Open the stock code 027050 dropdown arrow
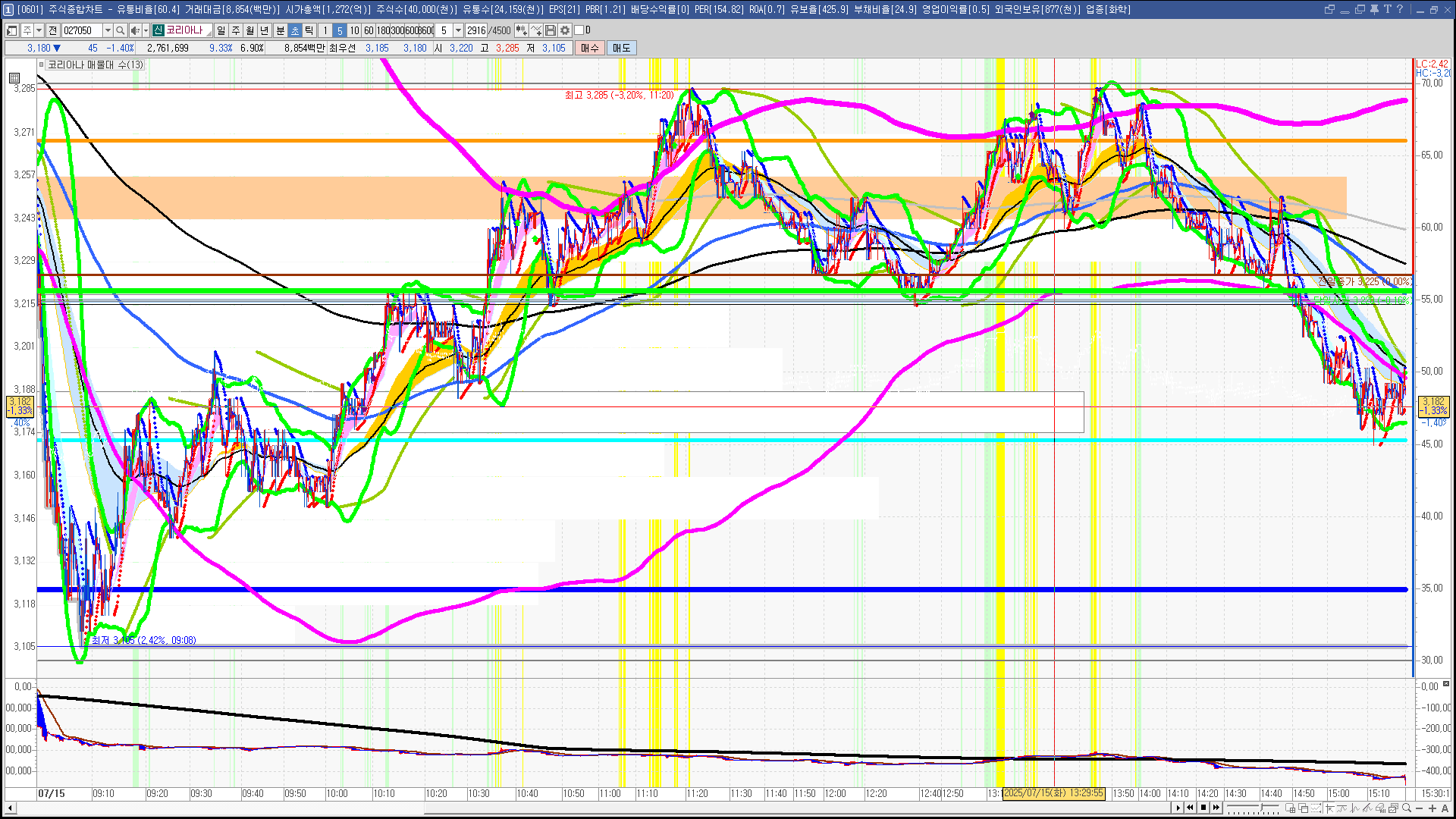Screen dimensions: 1456x819 (x=108, y=30)
